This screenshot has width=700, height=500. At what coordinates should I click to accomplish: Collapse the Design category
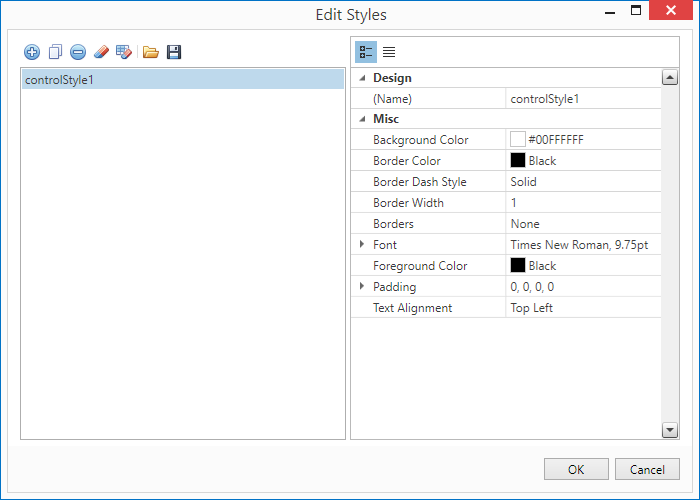pos(362,78)
